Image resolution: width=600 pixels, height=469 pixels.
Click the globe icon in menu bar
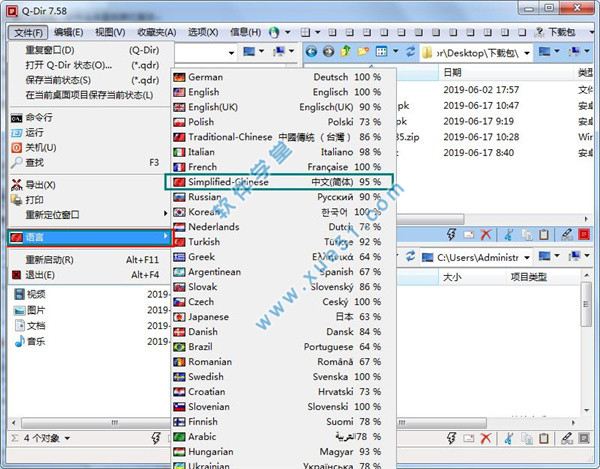coord(274,33)
